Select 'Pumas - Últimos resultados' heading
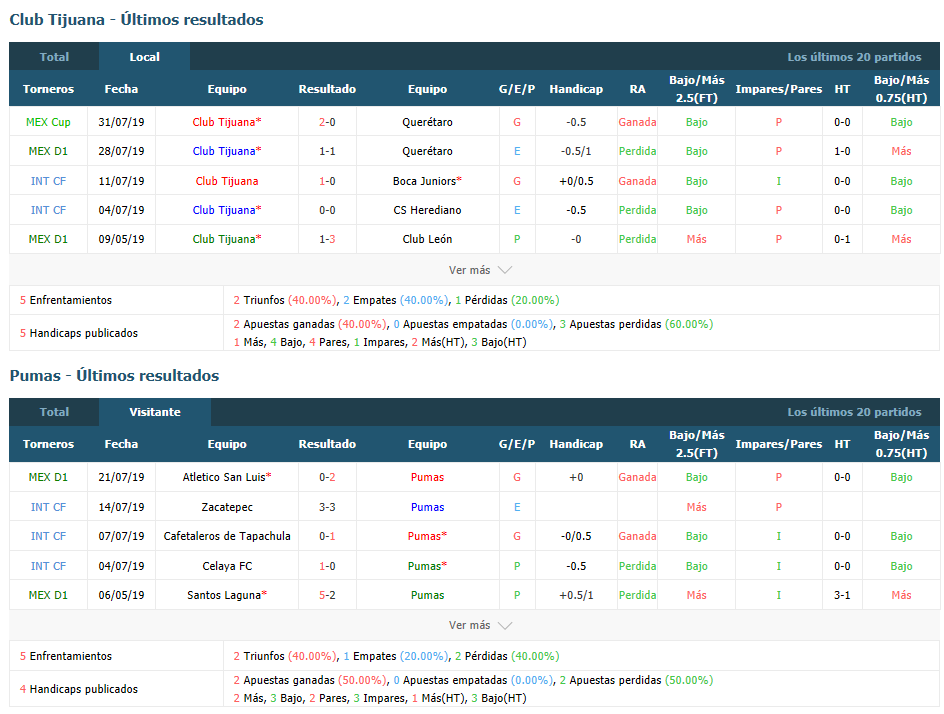This screenshot has width=944, height=714. tap(114, 375)
